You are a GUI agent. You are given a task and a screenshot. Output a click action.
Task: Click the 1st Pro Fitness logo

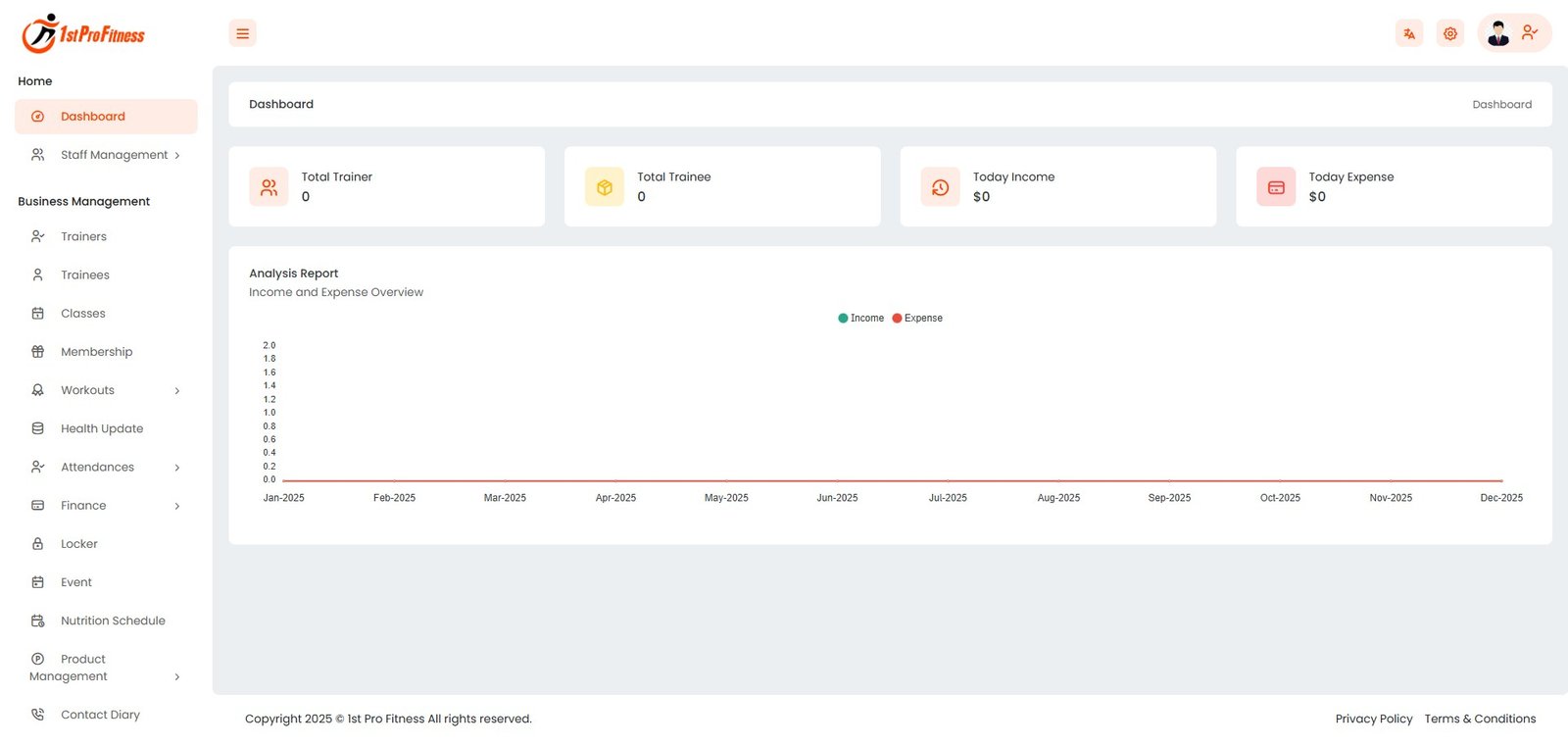pos(83,34)
